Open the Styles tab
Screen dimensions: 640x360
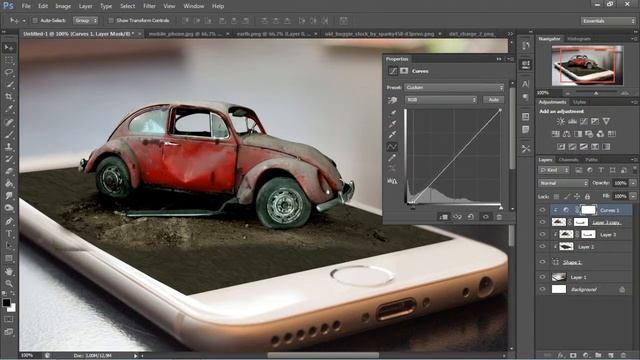coord(579,102)
